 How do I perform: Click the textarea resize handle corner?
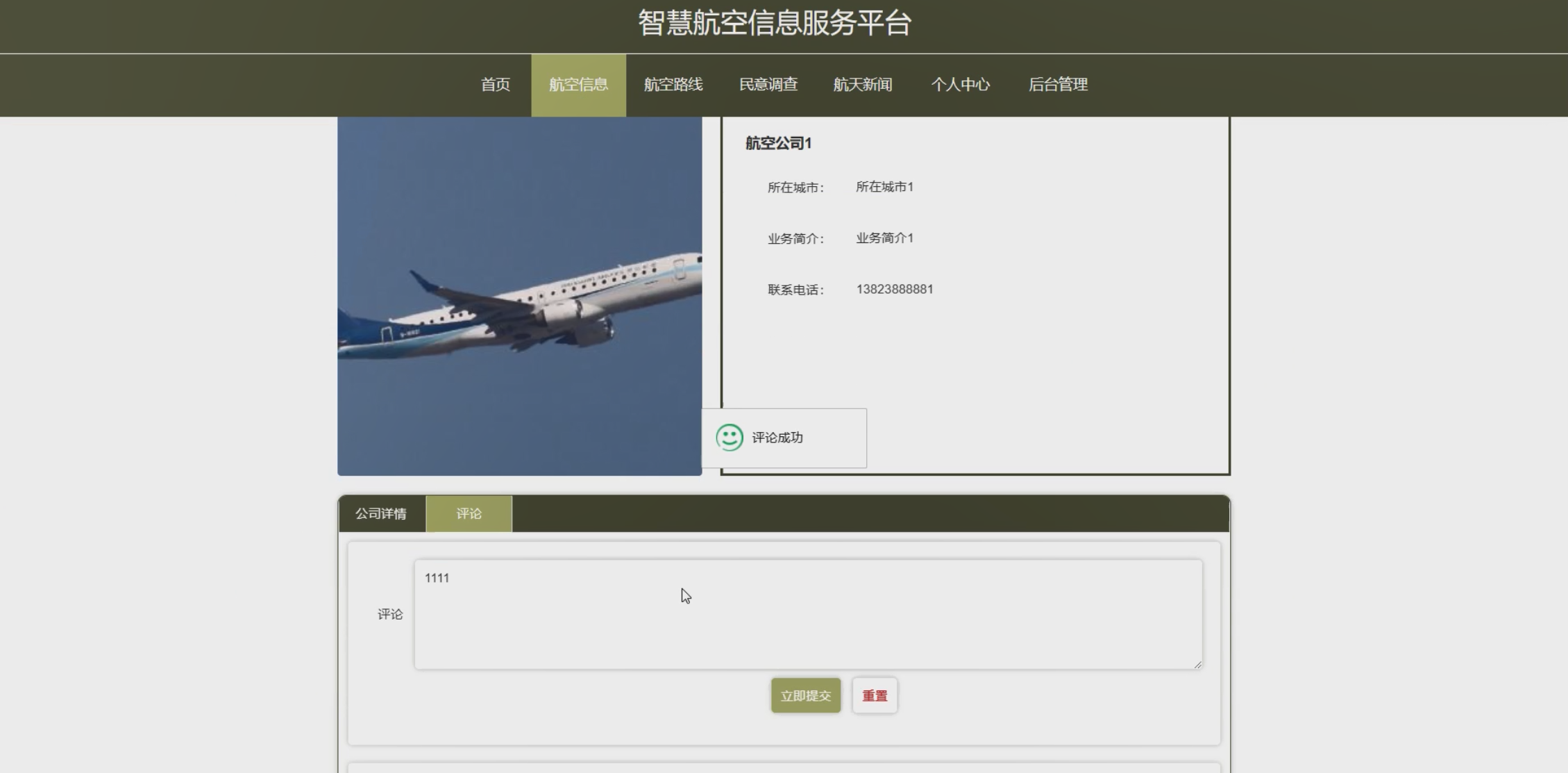pos(1197,665)
